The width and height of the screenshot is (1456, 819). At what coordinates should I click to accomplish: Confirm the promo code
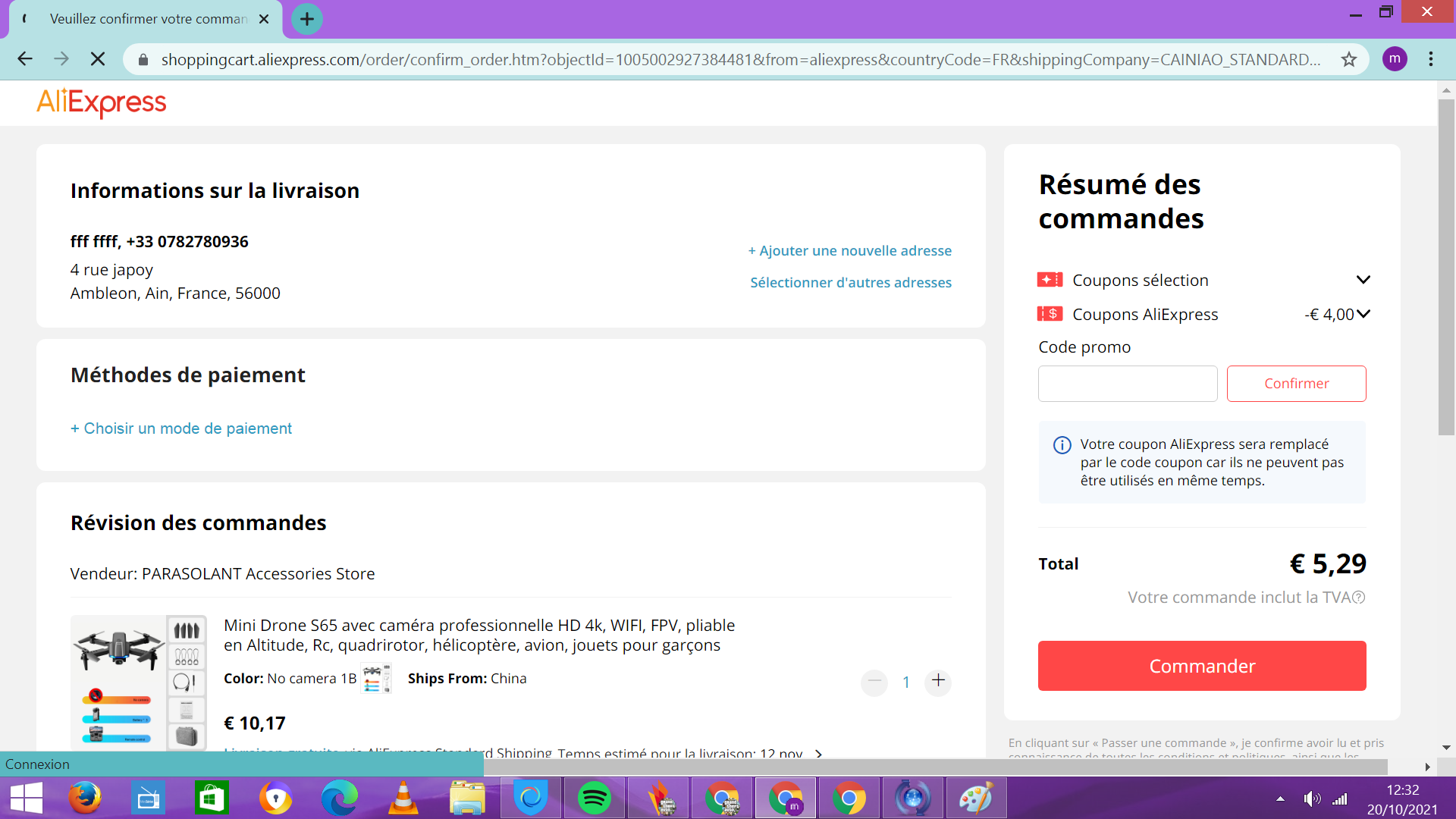coord(1297,384)
